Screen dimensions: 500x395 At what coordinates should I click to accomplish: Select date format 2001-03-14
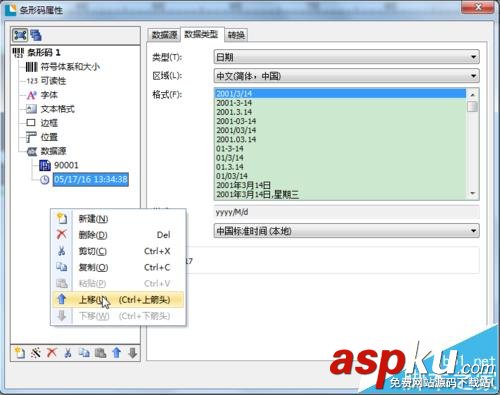point(340,121)
